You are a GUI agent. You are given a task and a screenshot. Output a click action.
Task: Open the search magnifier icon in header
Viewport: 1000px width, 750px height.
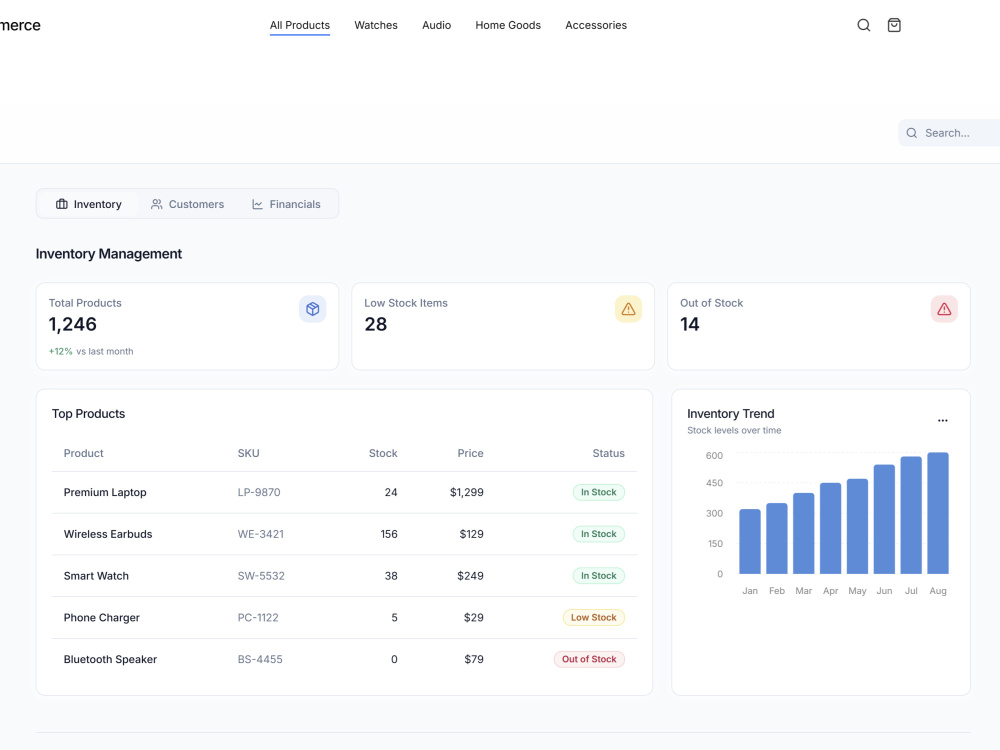tap(864, 25)
